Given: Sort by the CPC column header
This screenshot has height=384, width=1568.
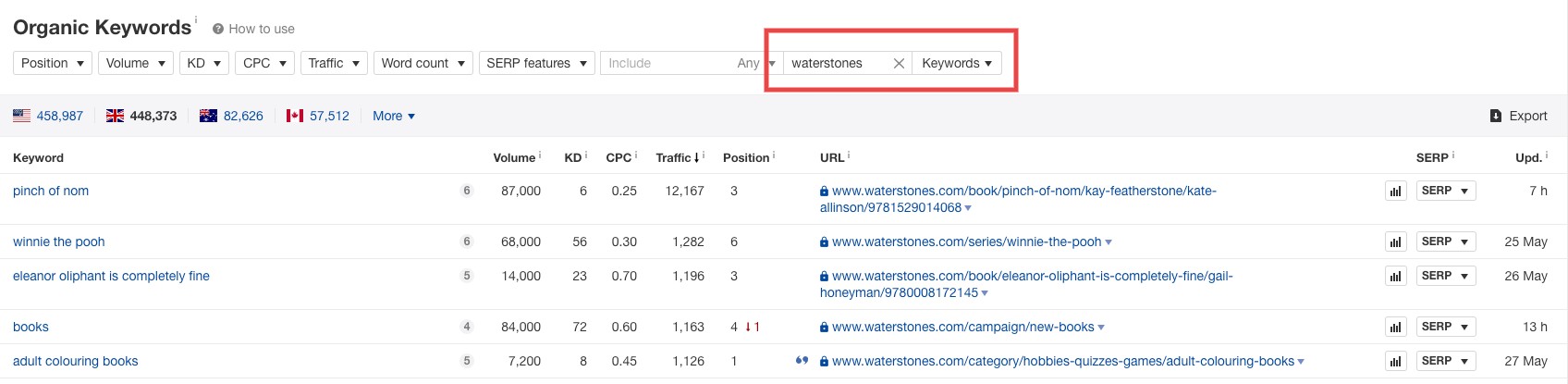Looking at the screenshot, I should pyautogui.click(x=619, y=157).
